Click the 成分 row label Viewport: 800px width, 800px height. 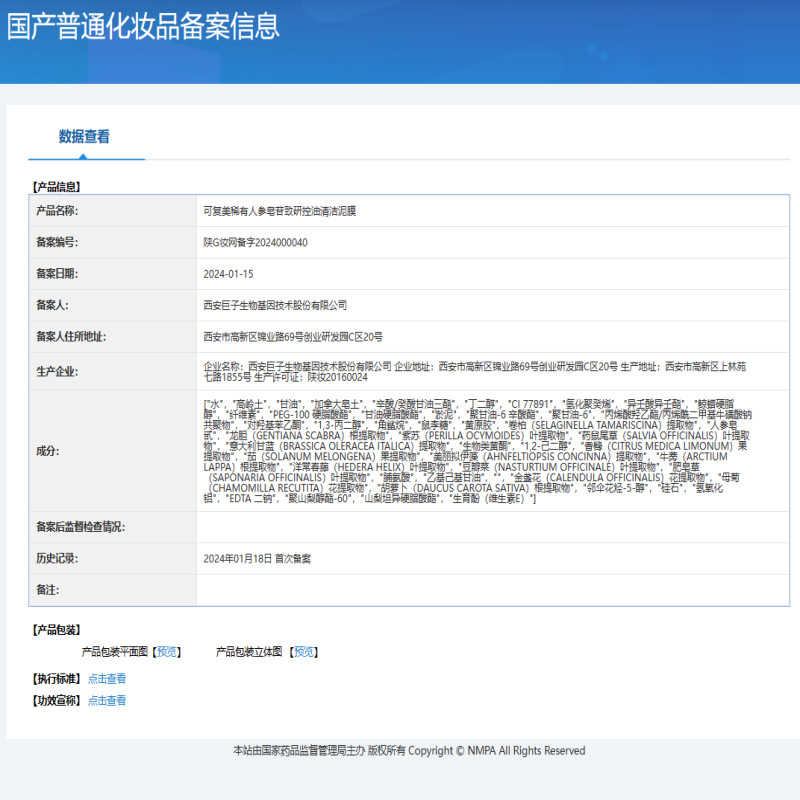(x=48, y=451)
